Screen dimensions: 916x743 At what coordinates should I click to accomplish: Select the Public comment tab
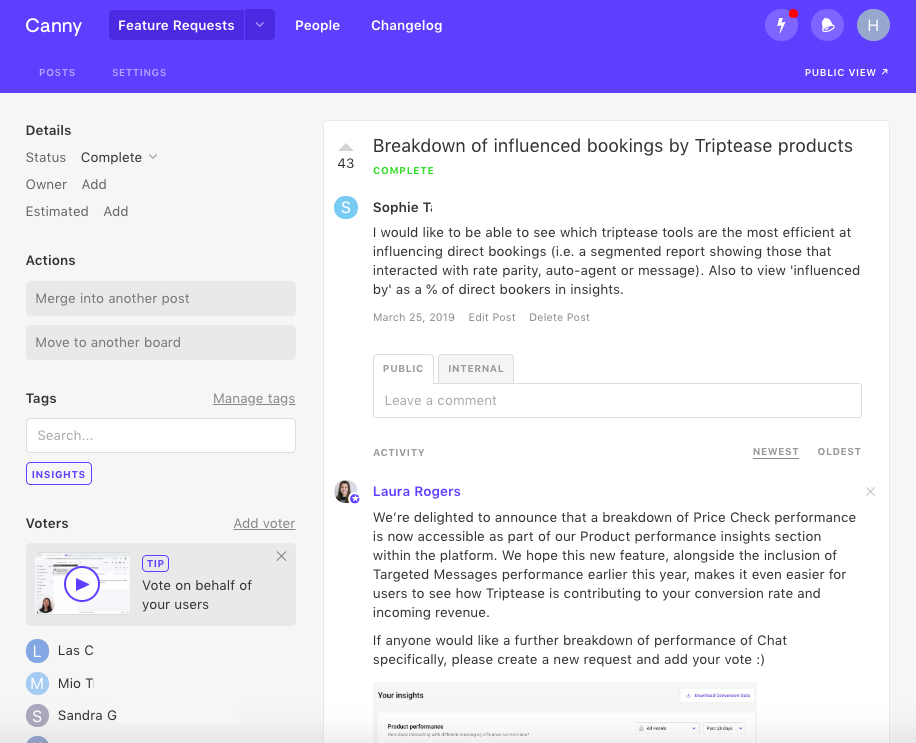click(x=403, y=369)
